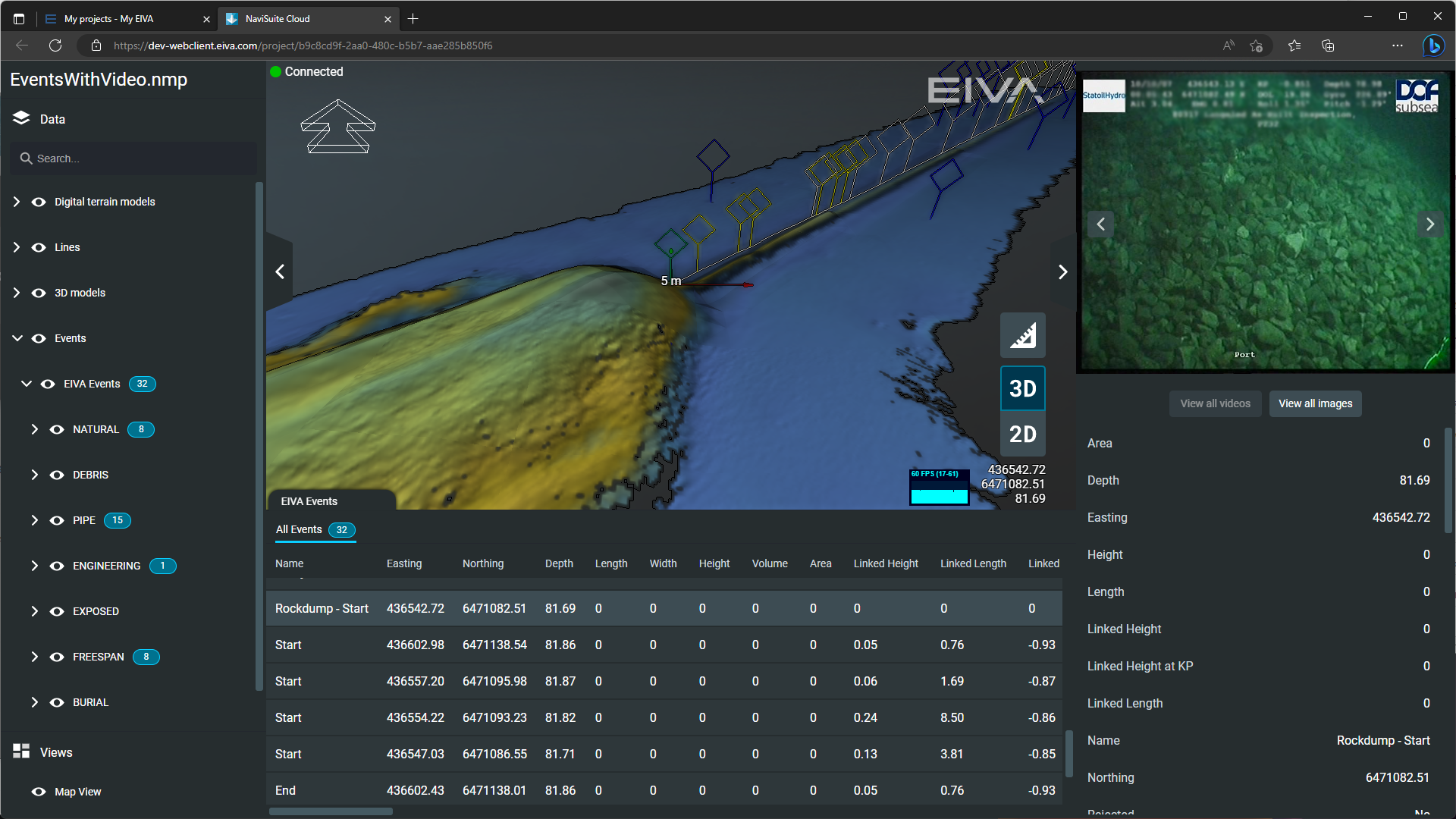Show previous event image in viewer
This screenshot has width=1456, height=819.
[x=1101, y=224]
